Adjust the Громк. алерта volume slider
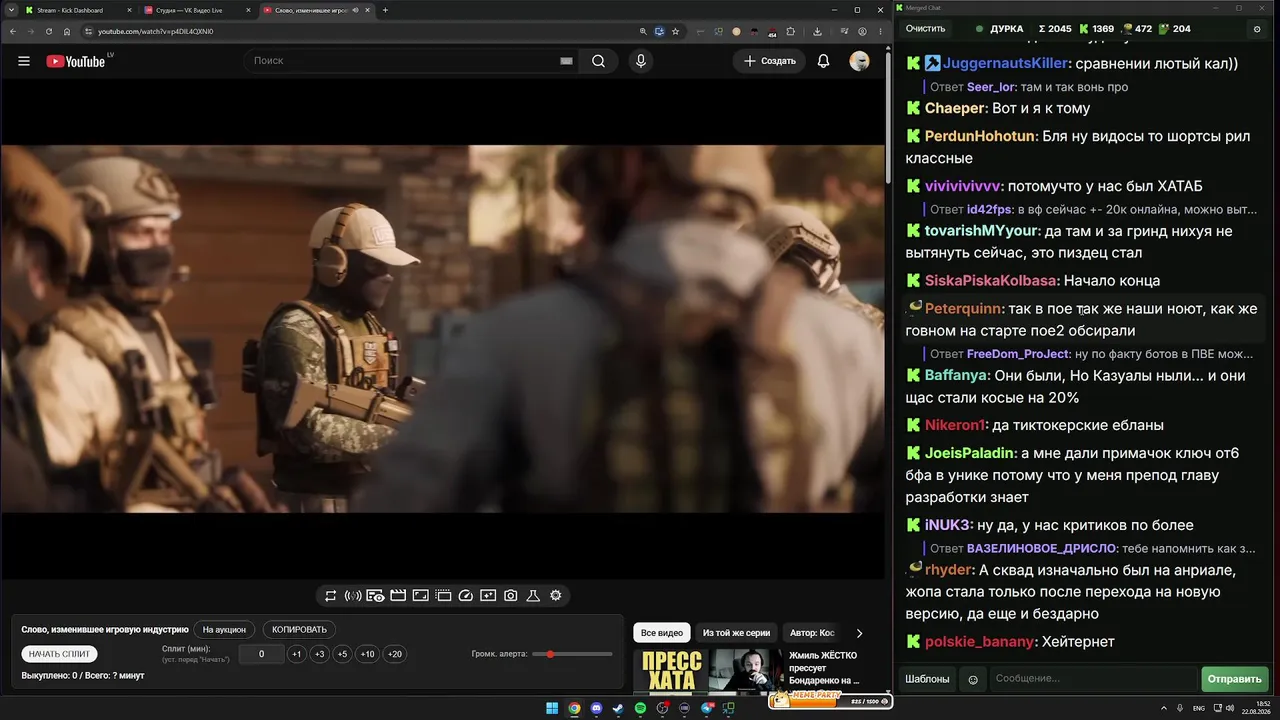1280x720 pixels. point(573,654)
